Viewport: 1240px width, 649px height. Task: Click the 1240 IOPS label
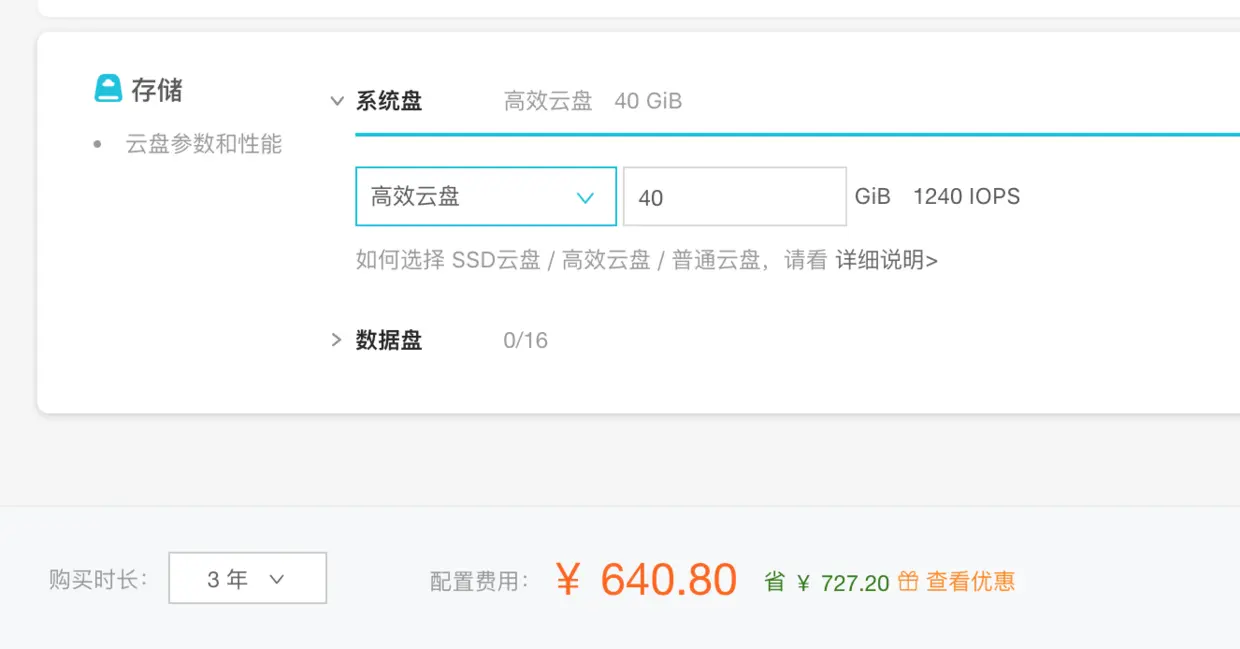[x=965, y=196]
